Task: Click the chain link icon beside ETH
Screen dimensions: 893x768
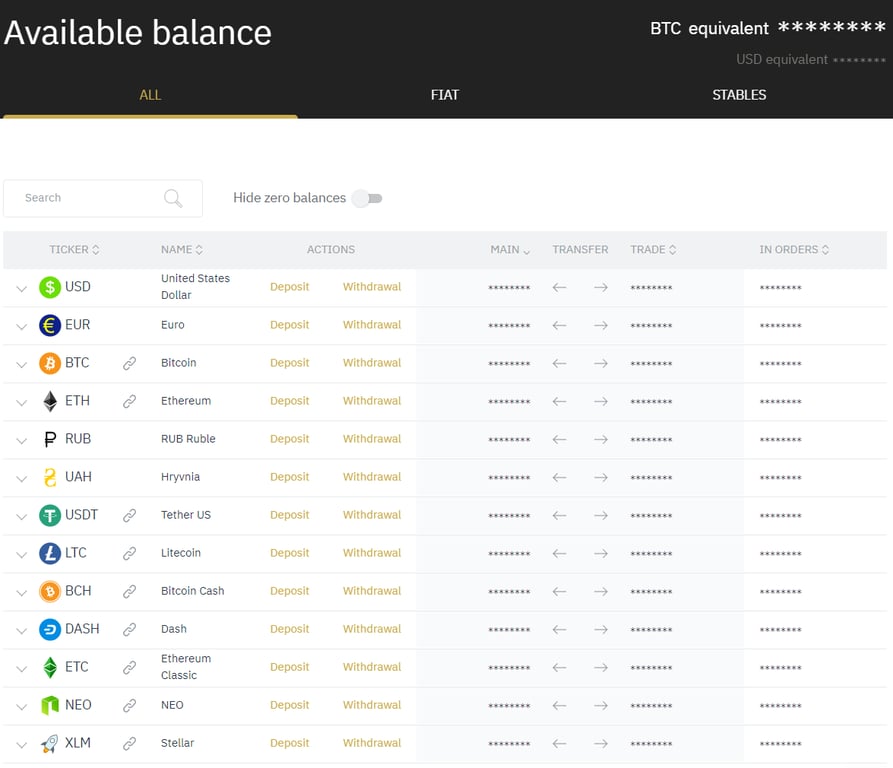Action: (129, 401)
